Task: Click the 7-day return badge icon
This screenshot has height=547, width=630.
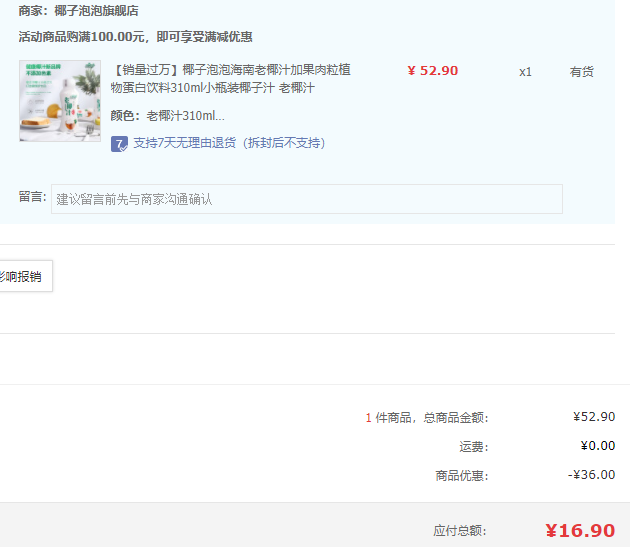Action: [x=119, y=143]
